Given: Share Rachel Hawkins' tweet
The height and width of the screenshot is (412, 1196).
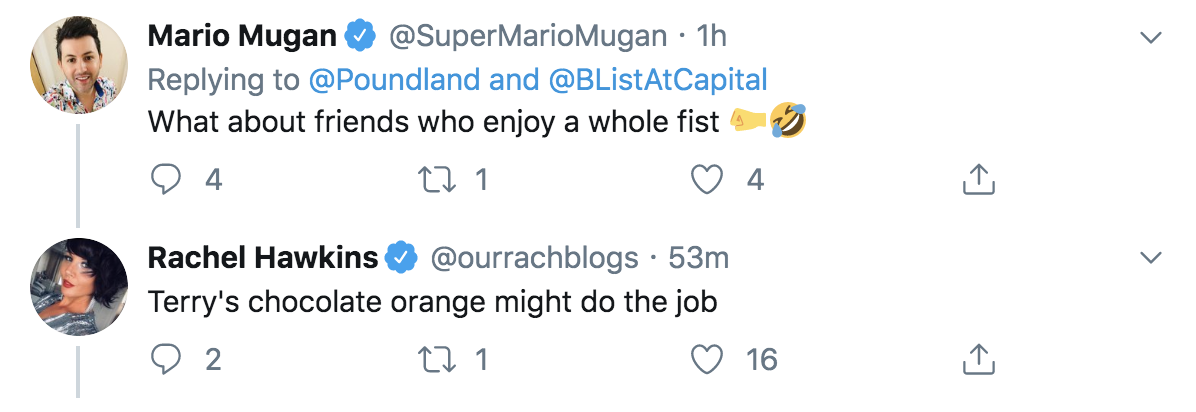Looking at the screenshot, I should 977,358.
